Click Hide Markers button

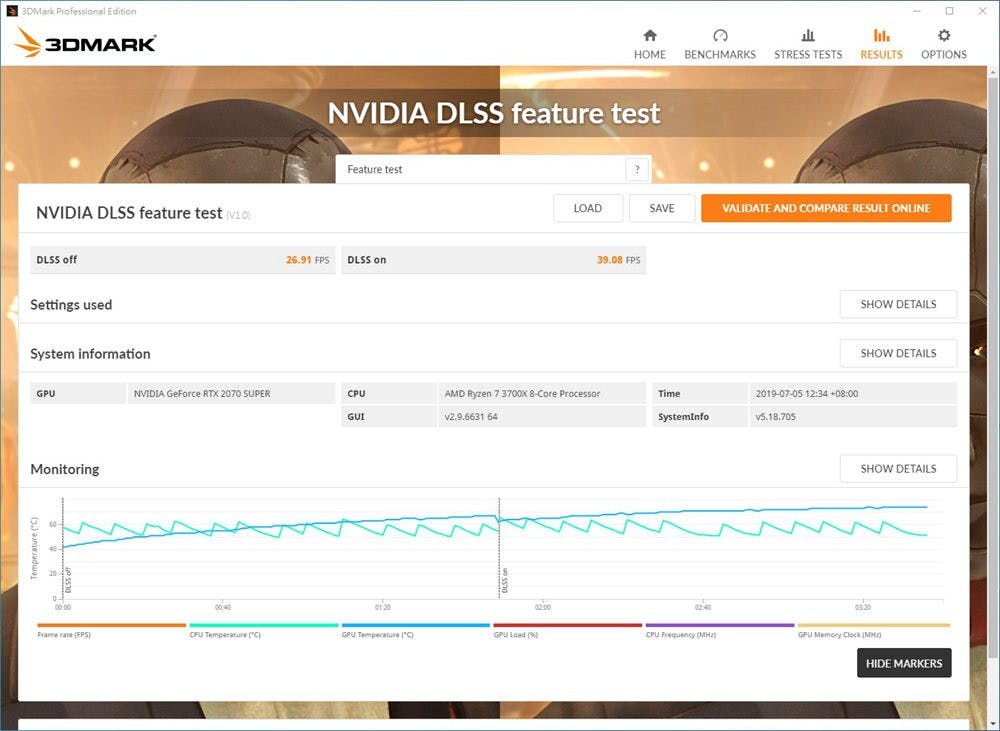tap(904, 663)
